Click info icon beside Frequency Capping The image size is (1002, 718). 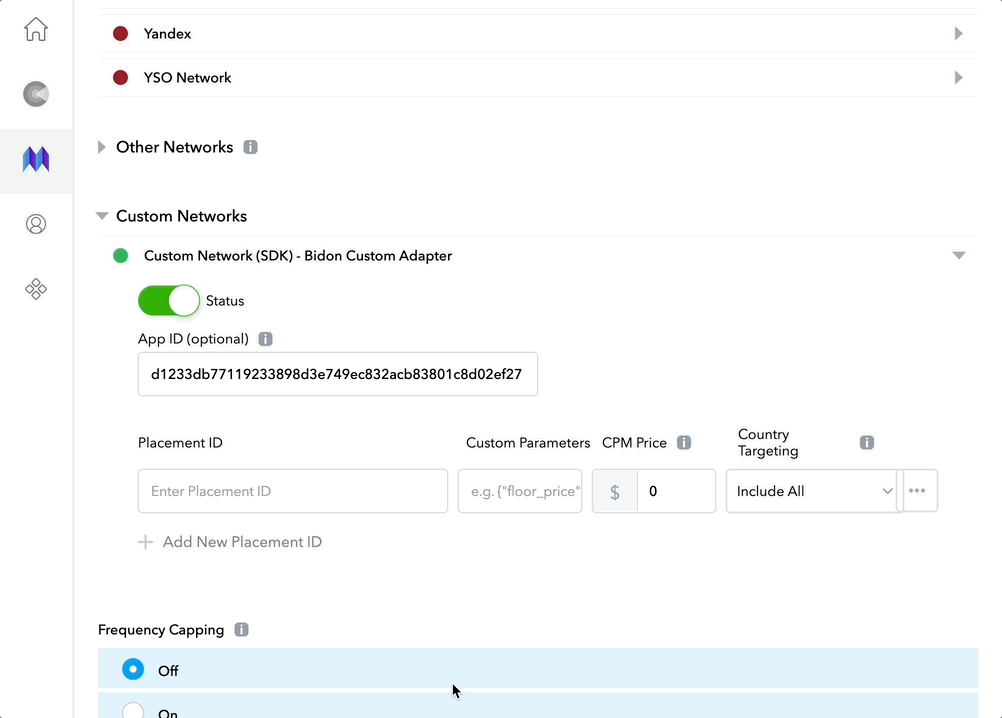[x=241, y=630]
